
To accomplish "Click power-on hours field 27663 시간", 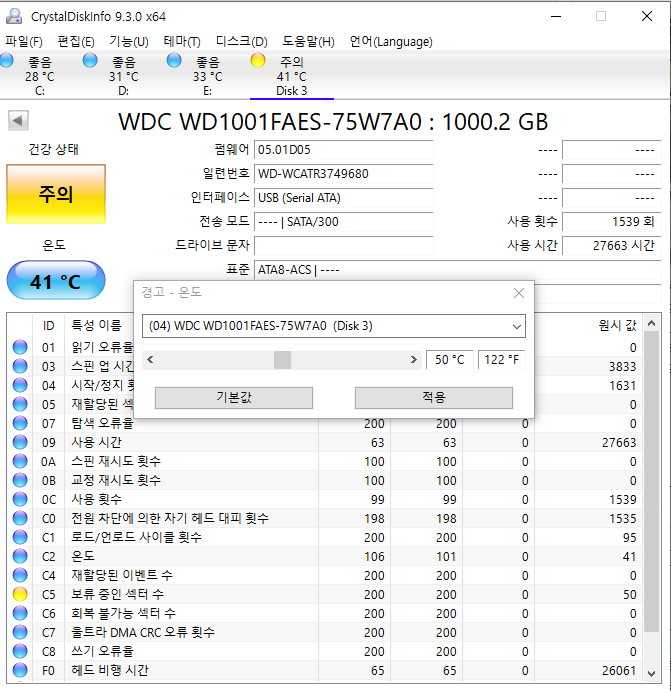I will point(612,245).
